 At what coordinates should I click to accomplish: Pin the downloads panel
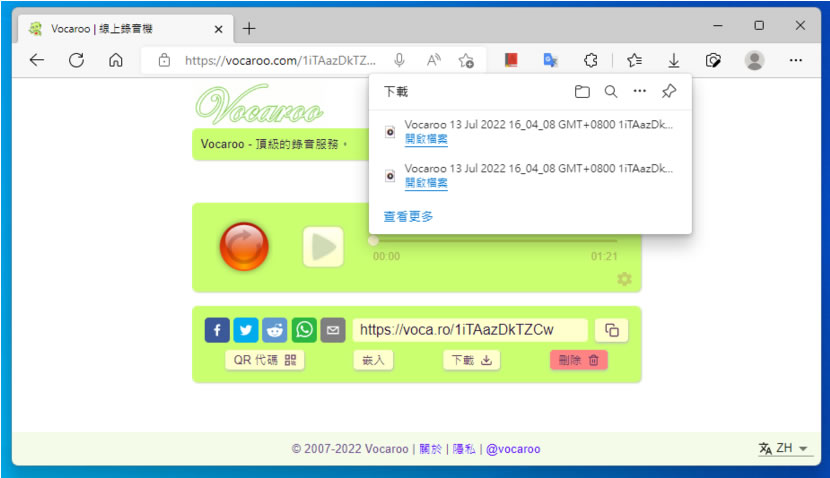[x=669, y=91]
